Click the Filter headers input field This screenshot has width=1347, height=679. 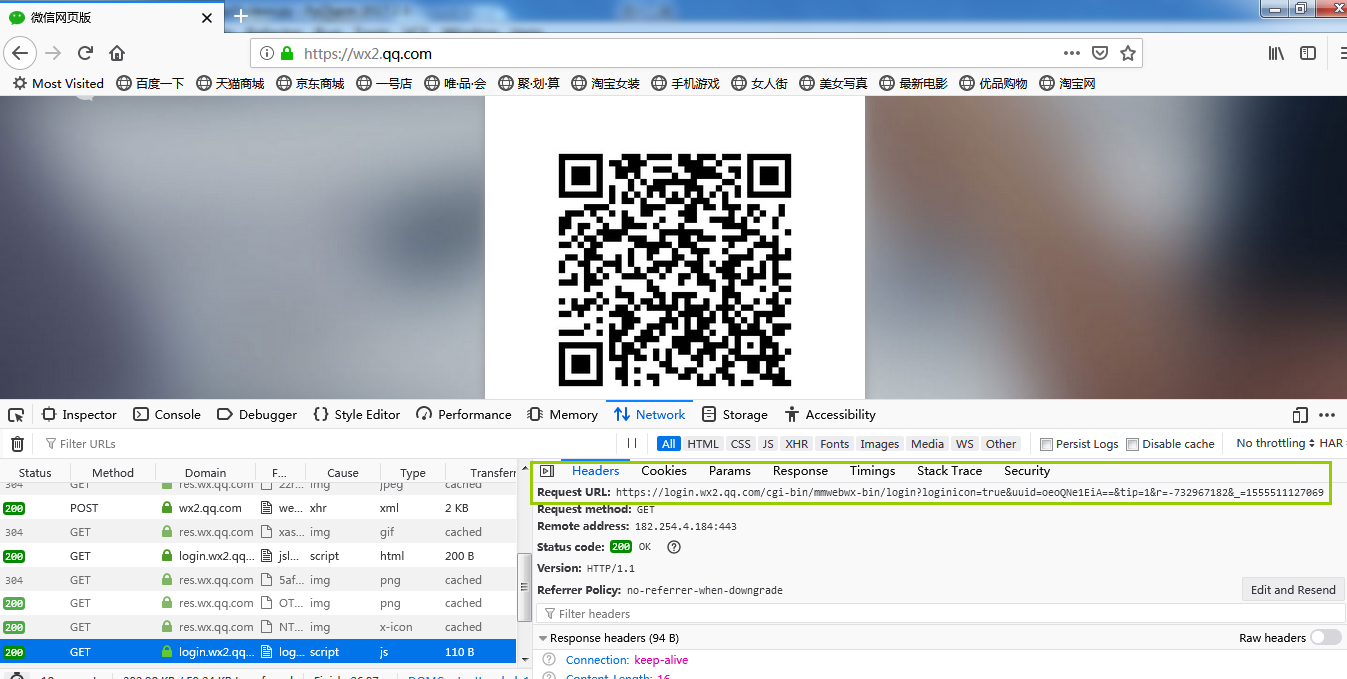(x=940, y=614)
